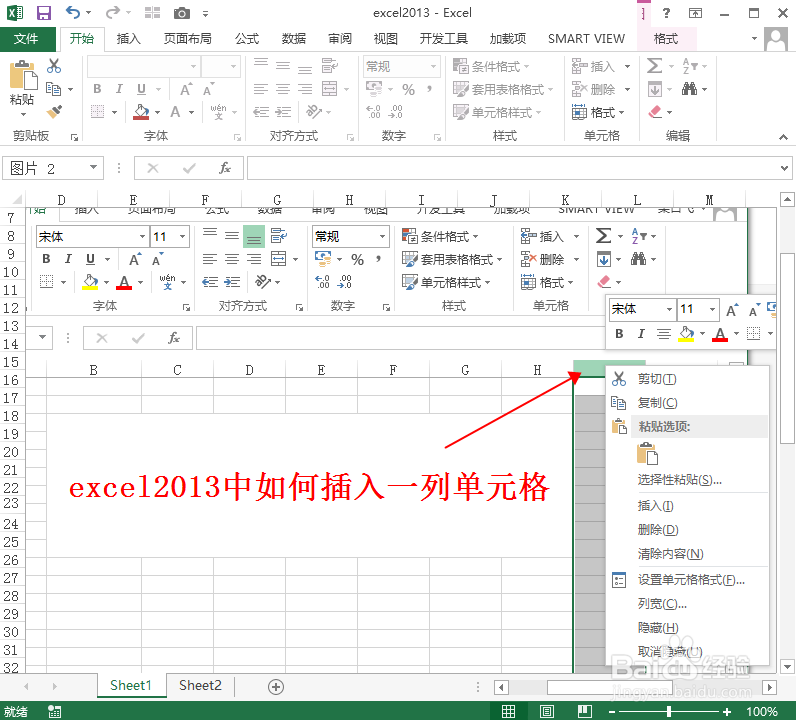Open the 文件 tab
Screen dimensions: 796x720
[x=26, y=39]
